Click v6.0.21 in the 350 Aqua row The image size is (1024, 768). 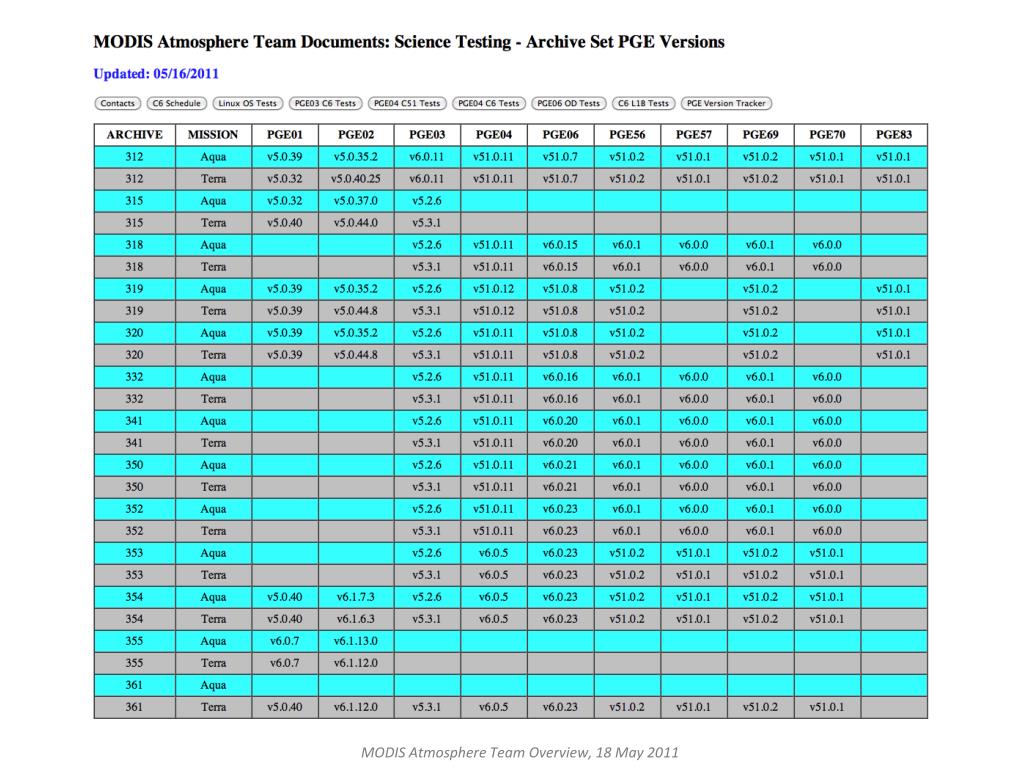coord(560,465)
